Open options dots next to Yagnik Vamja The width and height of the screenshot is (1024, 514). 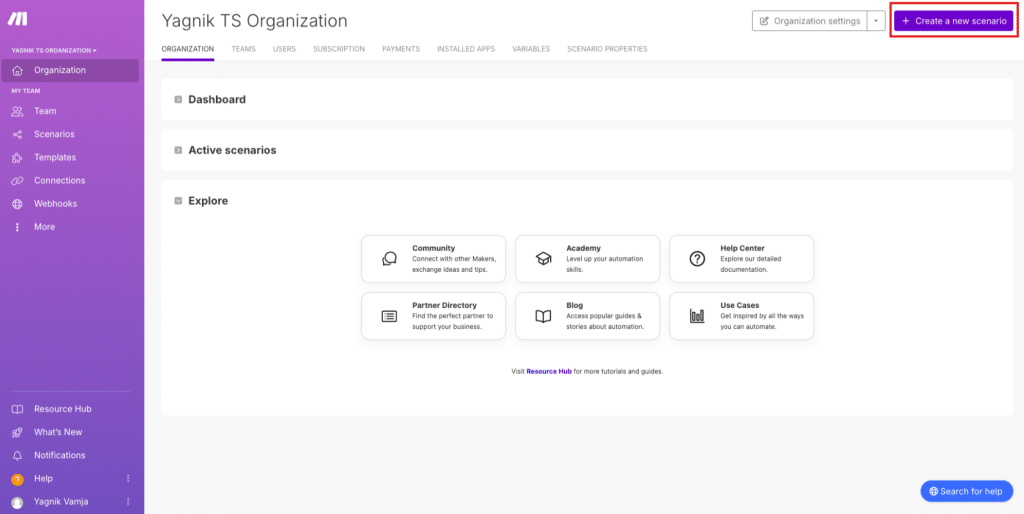click(x=128, y=502)
